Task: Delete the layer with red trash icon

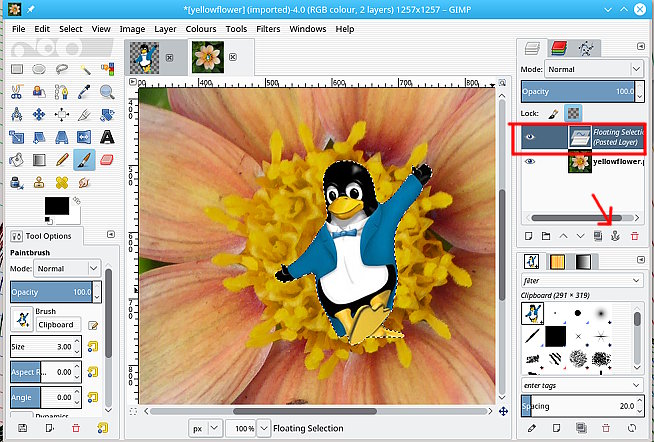Action: tap(635, 236)
